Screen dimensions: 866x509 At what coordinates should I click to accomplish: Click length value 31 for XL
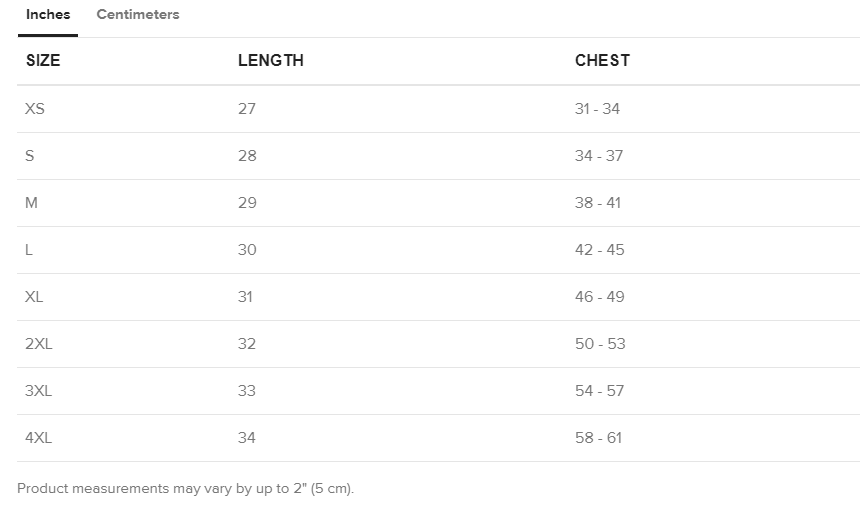246,297
